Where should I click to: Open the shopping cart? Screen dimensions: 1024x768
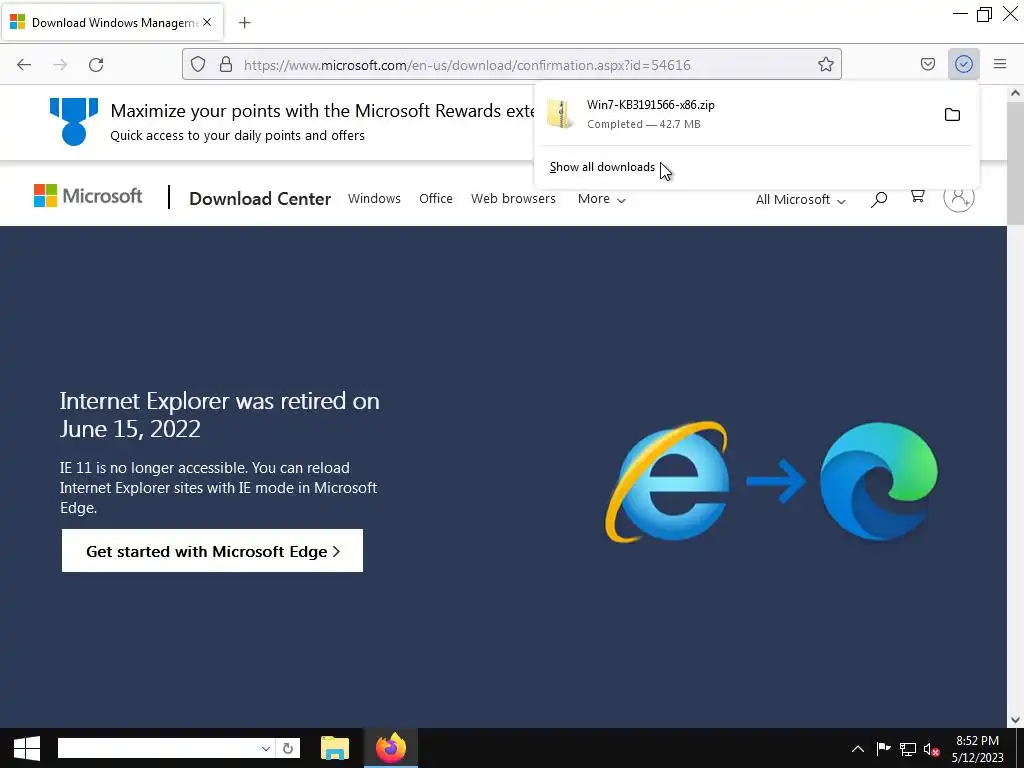pos(918,197)
